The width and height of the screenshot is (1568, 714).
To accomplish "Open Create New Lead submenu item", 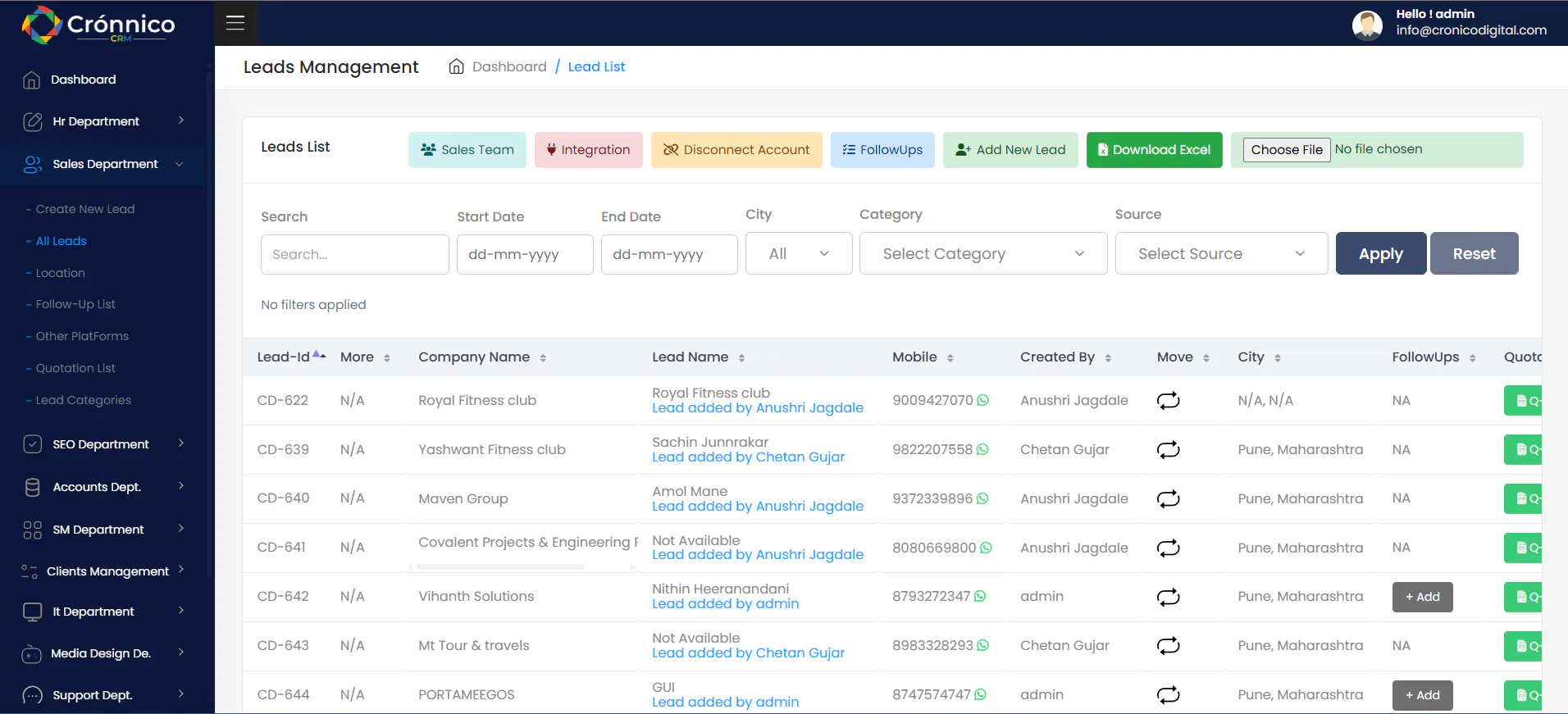I will click(x=84, y=209).
